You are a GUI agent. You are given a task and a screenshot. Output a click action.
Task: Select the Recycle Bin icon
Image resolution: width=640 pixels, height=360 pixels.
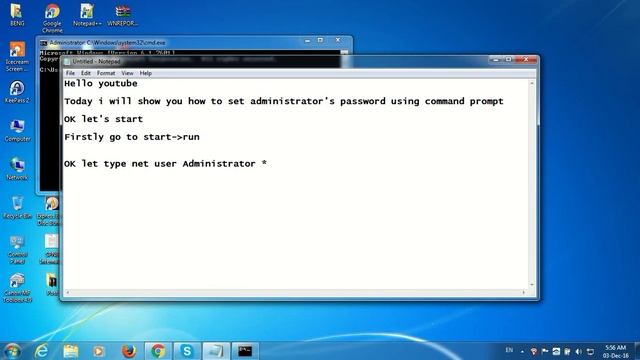click(17, 207)
